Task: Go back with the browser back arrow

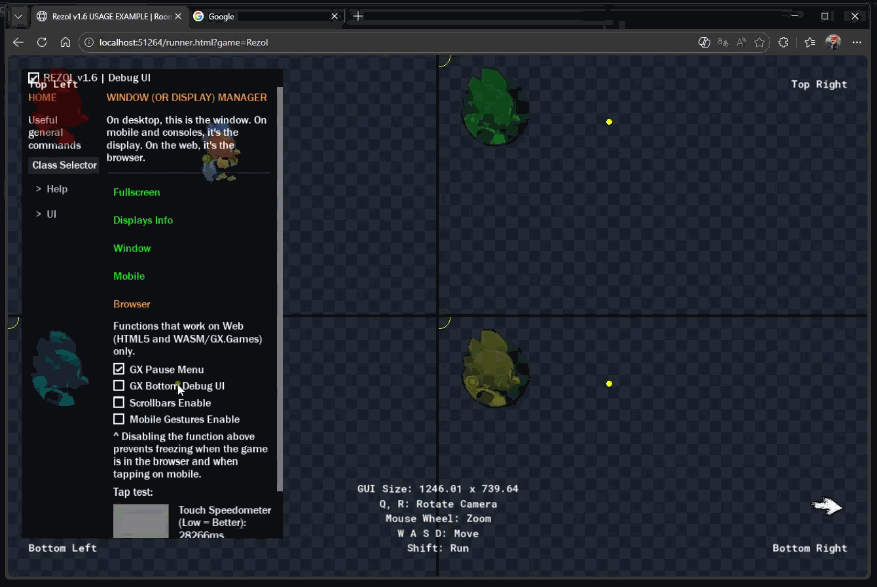Action: point(18,42)
